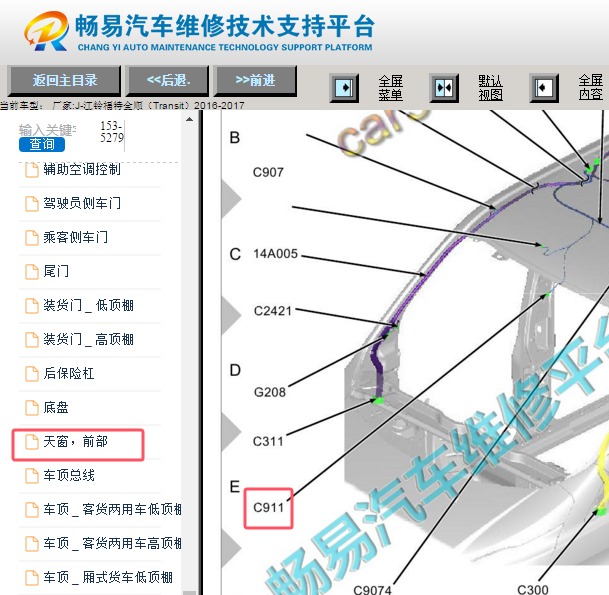Image resolution: width=609 pixels, height=595 pixels.
Task: Go forward with the >>前进 button
Action: tap(255, 80)
